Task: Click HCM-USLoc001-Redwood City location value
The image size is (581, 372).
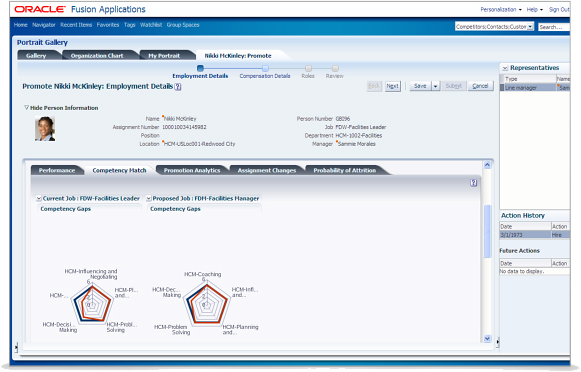Action: [199, 144]
